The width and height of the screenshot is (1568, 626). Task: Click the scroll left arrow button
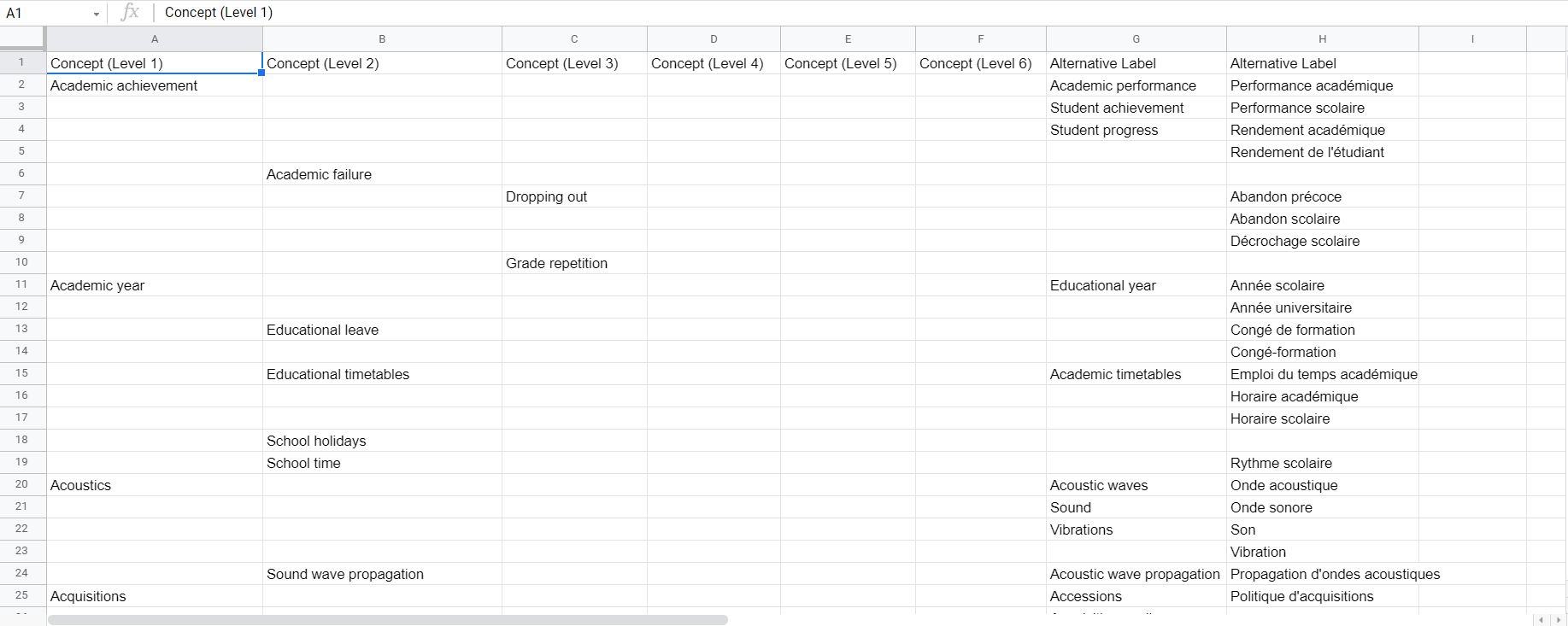1542,620
